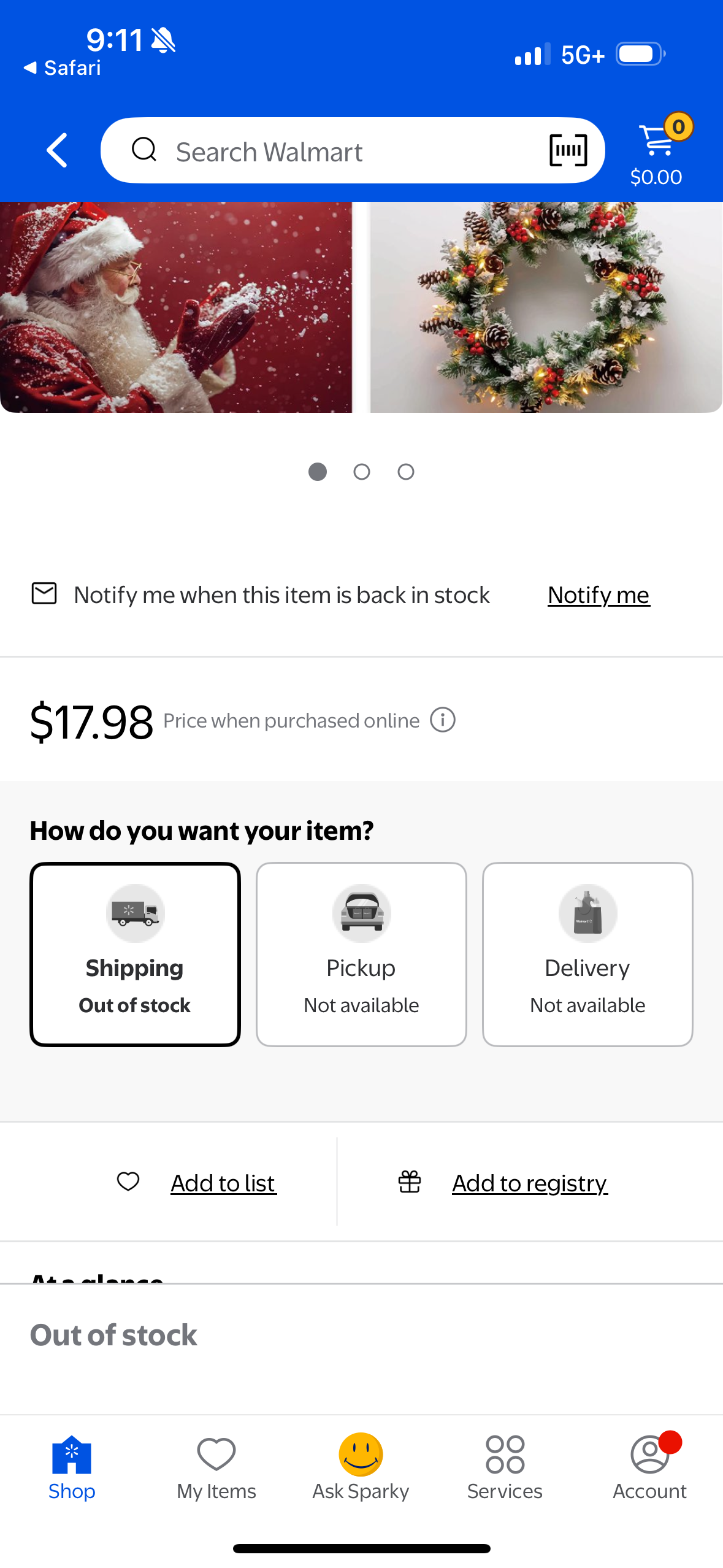Open the Account tab

[650, 1467]
